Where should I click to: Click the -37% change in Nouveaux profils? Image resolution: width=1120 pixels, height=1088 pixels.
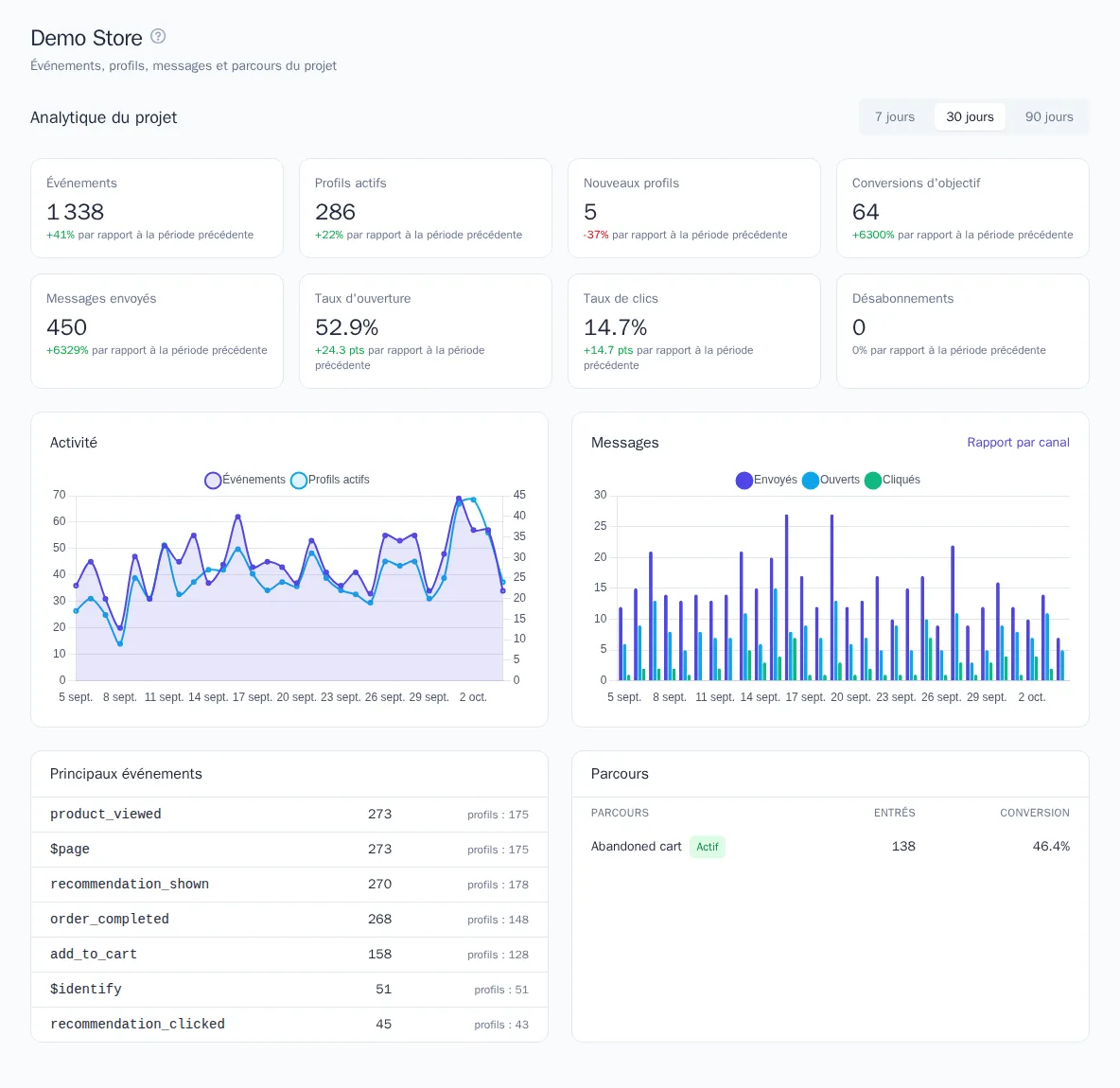click(596, 235)
